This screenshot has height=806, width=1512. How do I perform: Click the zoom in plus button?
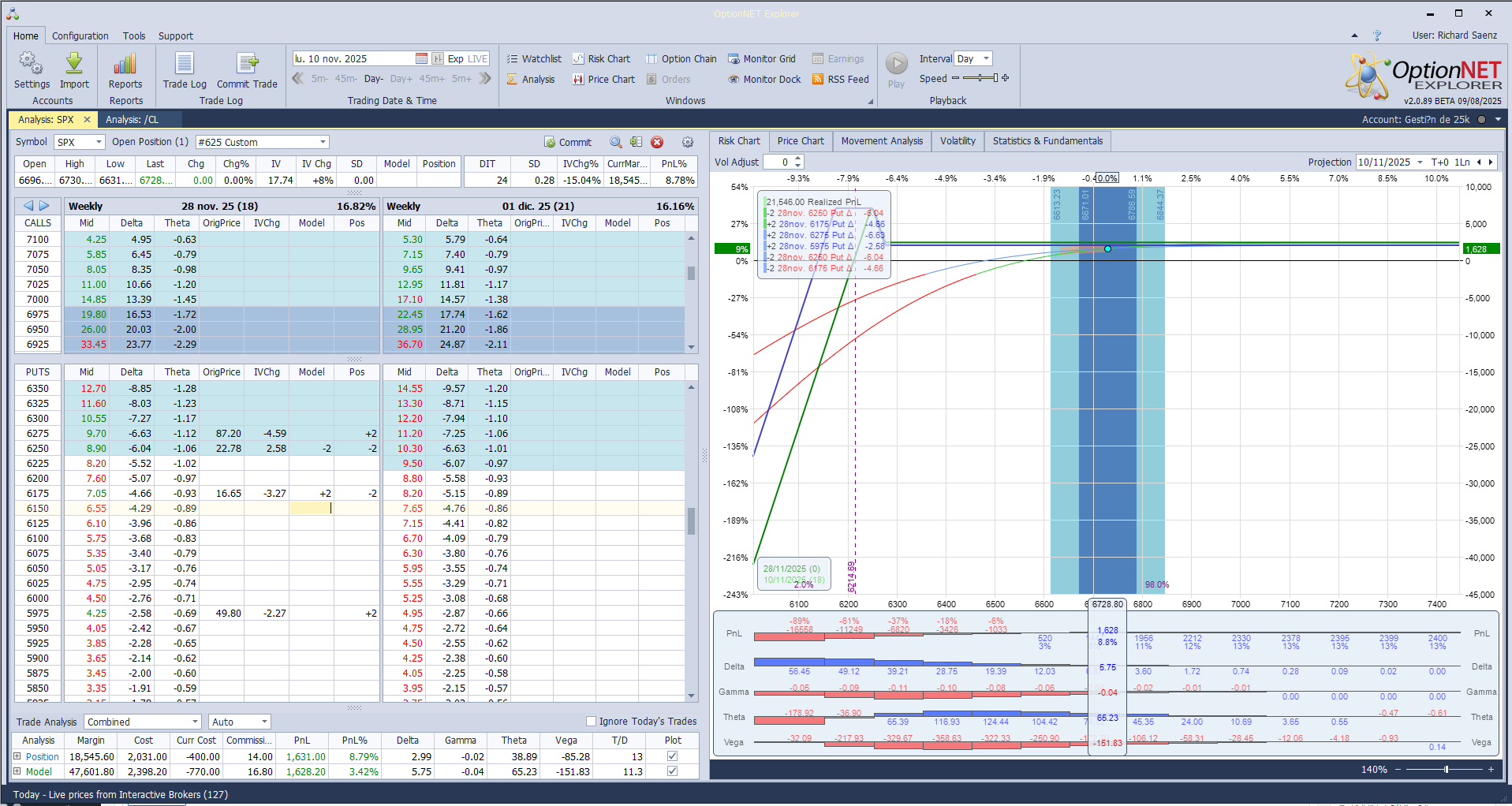pos(1491,769)
